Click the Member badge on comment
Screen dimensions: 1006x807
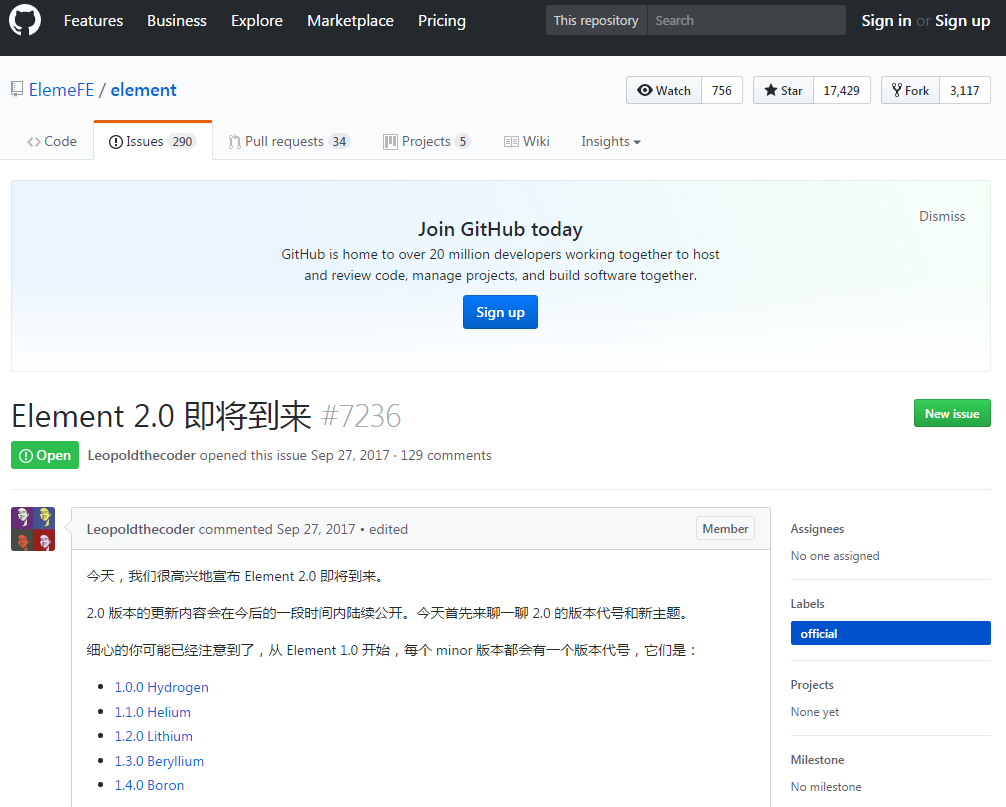pos(726,529)
